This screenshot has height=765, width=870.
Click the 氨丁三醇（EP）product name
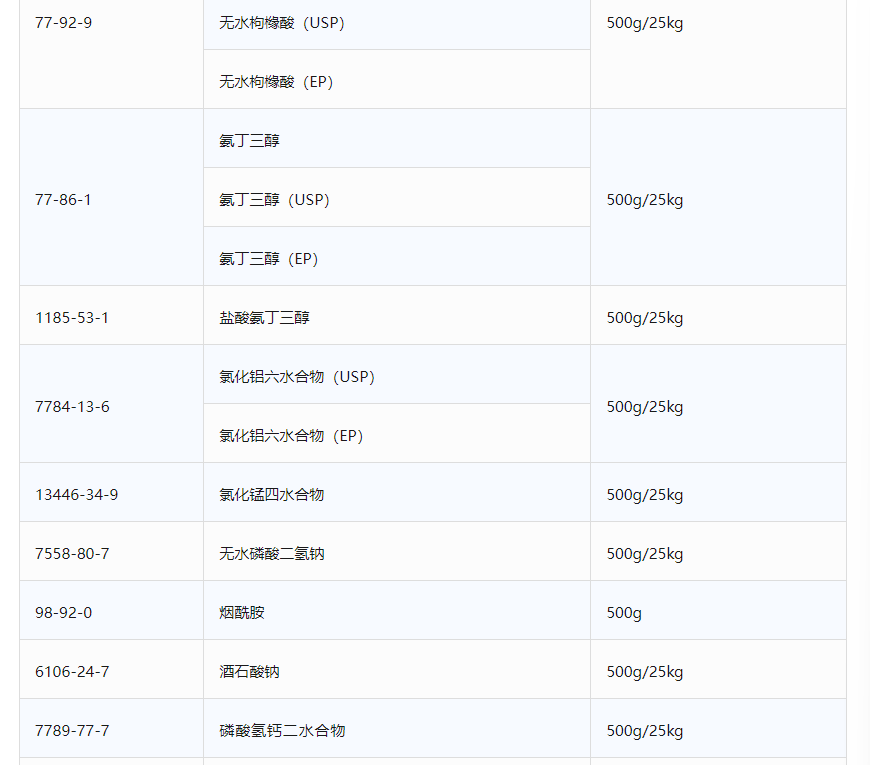pyautogui.click(x=268, y=259)
